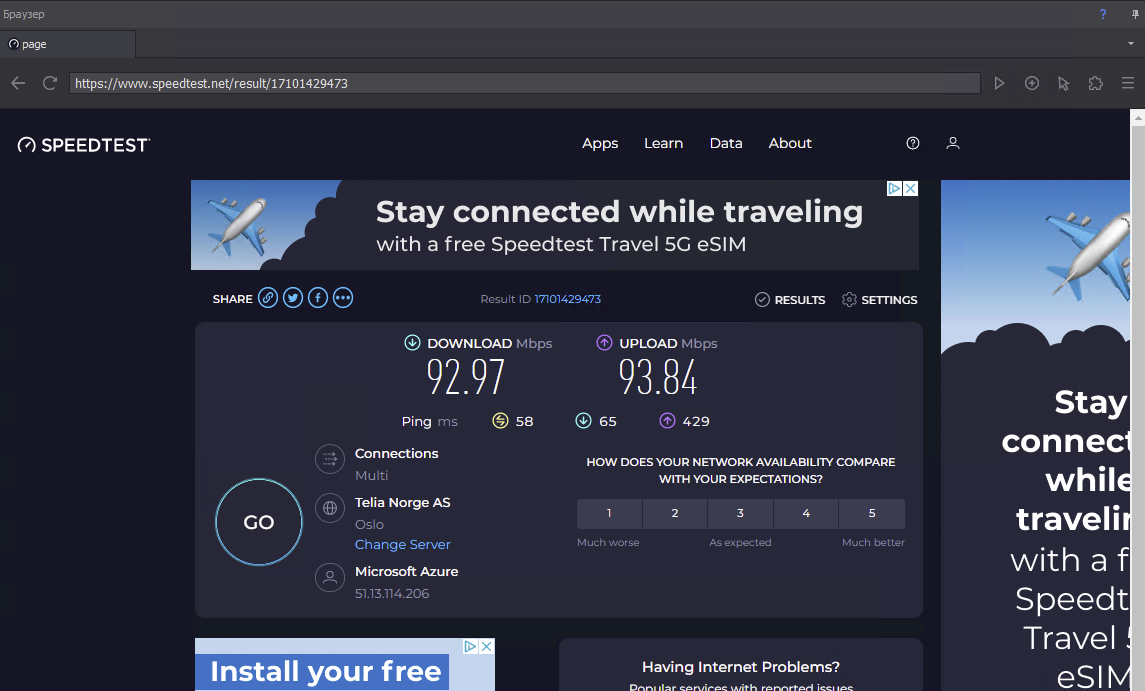This screenshot has height=691, width=1145.
Task: Click the download arrow icon beside DOWNLOAD
Action: coord(413,343)
